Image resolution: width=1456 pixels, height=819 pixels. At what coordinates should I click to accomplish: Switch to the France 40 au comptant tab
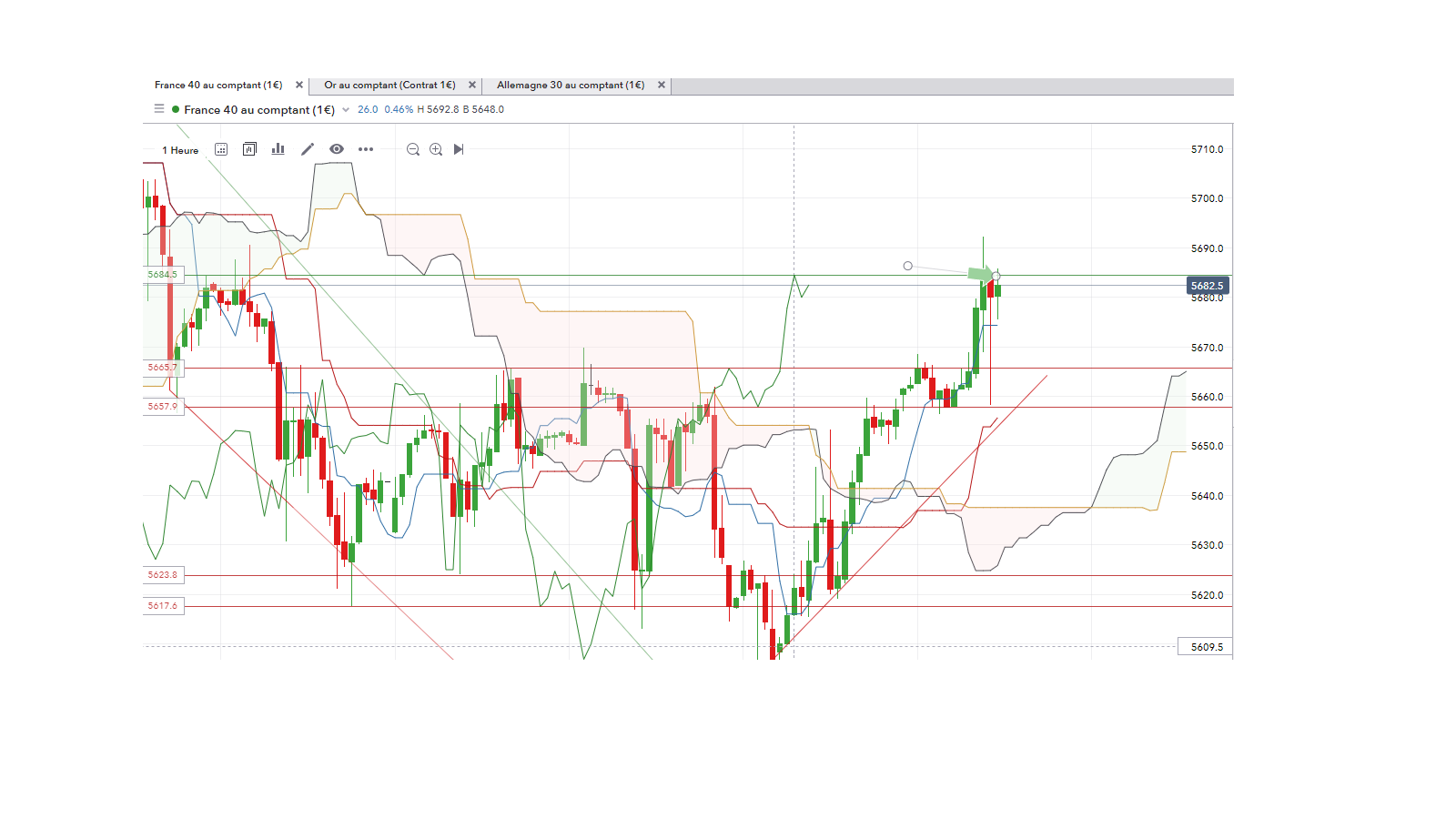[218, 86]
